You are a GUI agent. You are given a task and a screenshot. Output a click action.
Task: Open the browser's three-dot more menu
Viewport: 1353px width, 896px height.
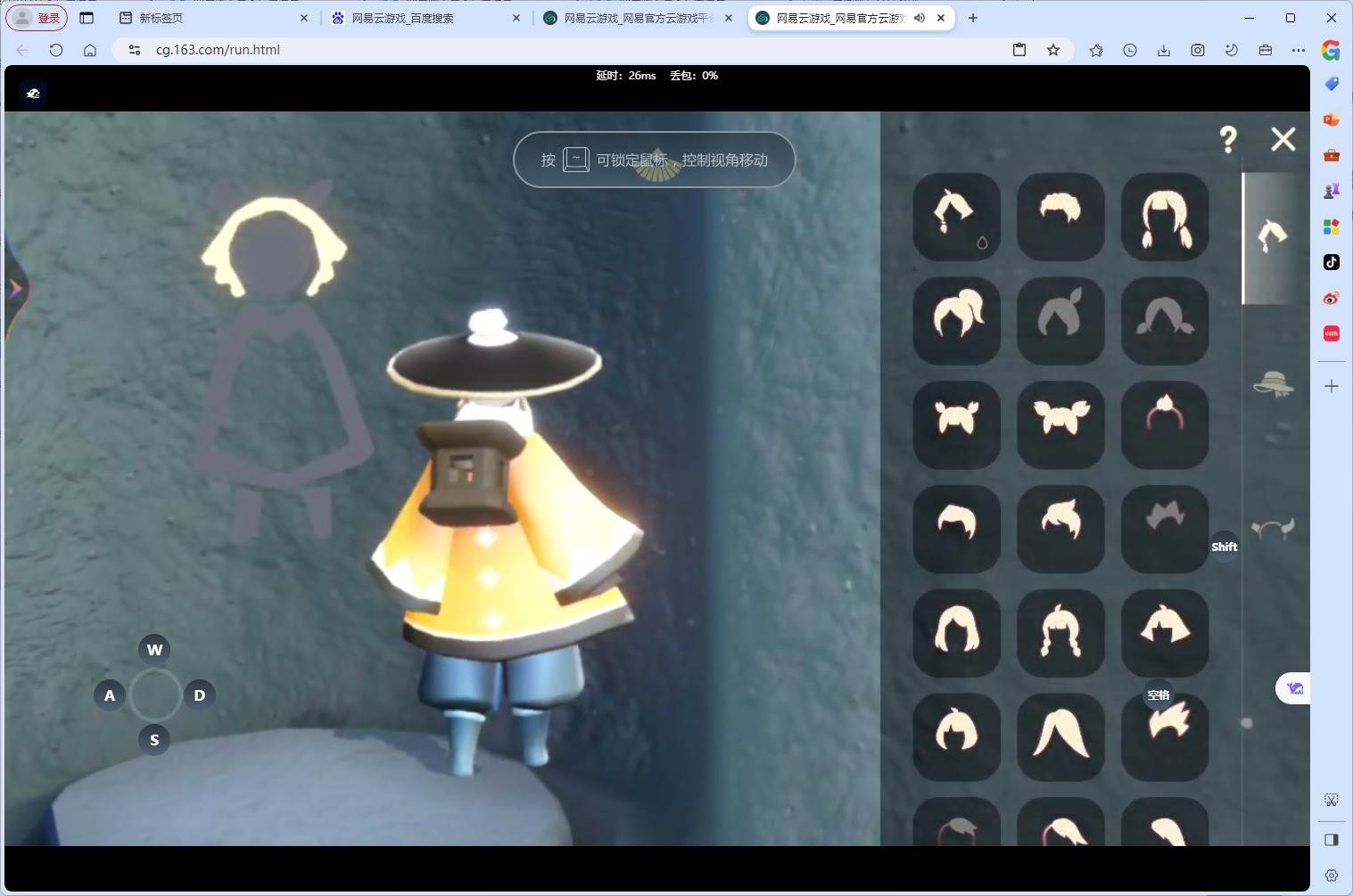pos(1299,50)
